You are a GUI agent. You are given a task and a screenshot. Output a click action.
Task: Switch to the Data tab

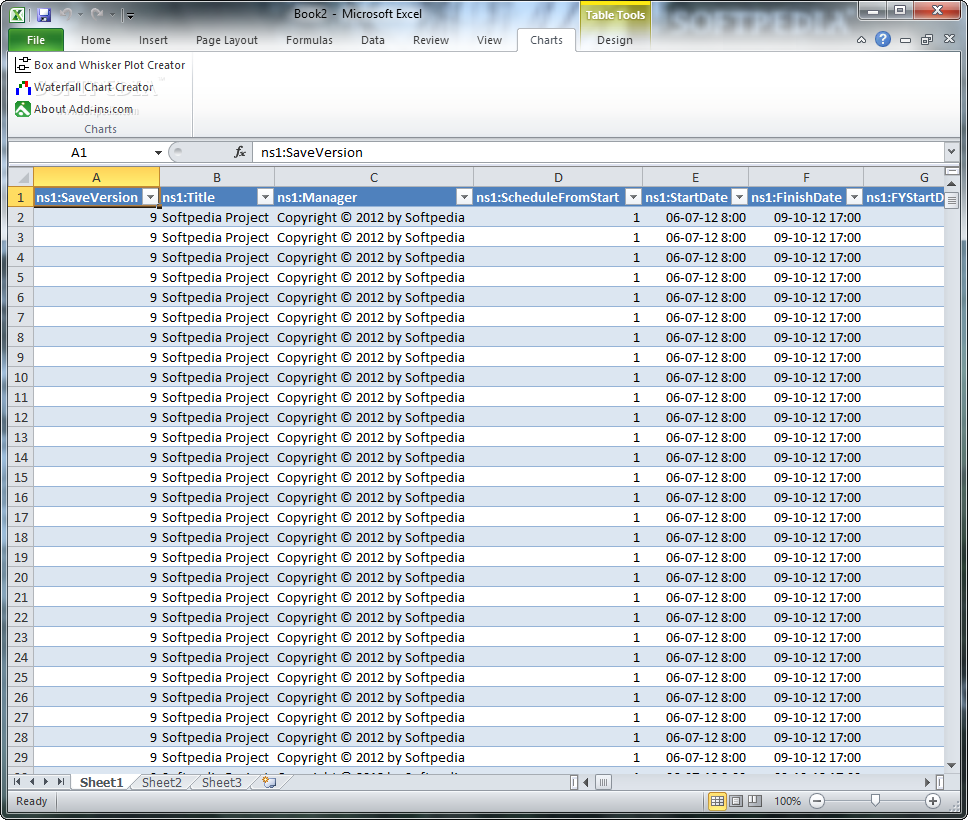373,40
